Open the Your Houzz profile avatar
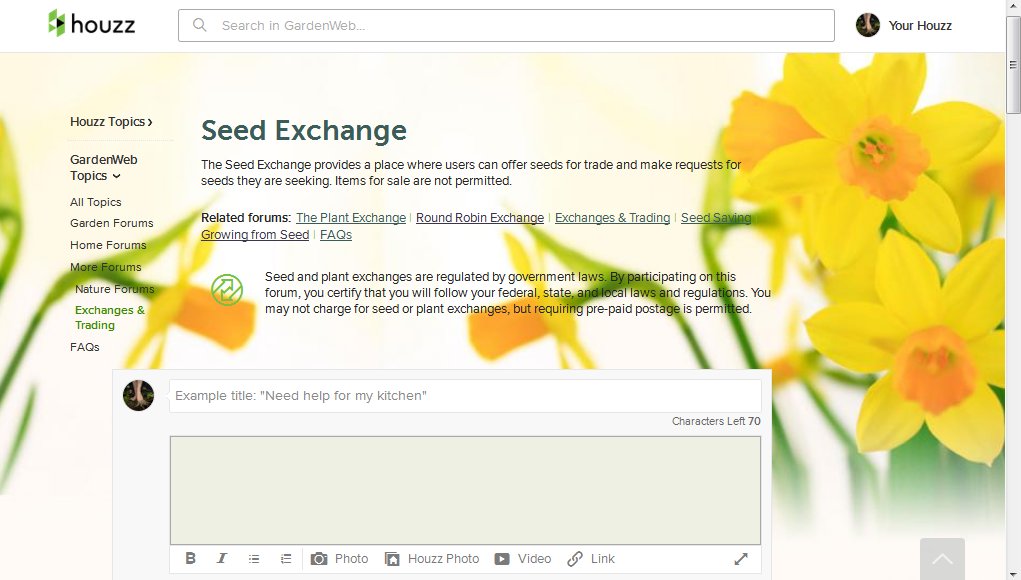 tap(867, 25)
